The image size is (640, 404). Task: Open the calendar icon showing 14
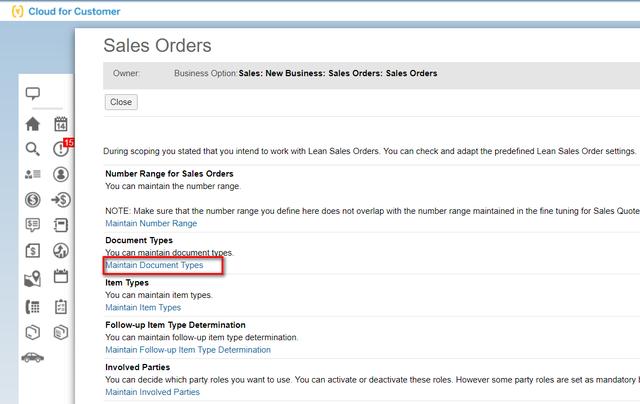[61, 124]
